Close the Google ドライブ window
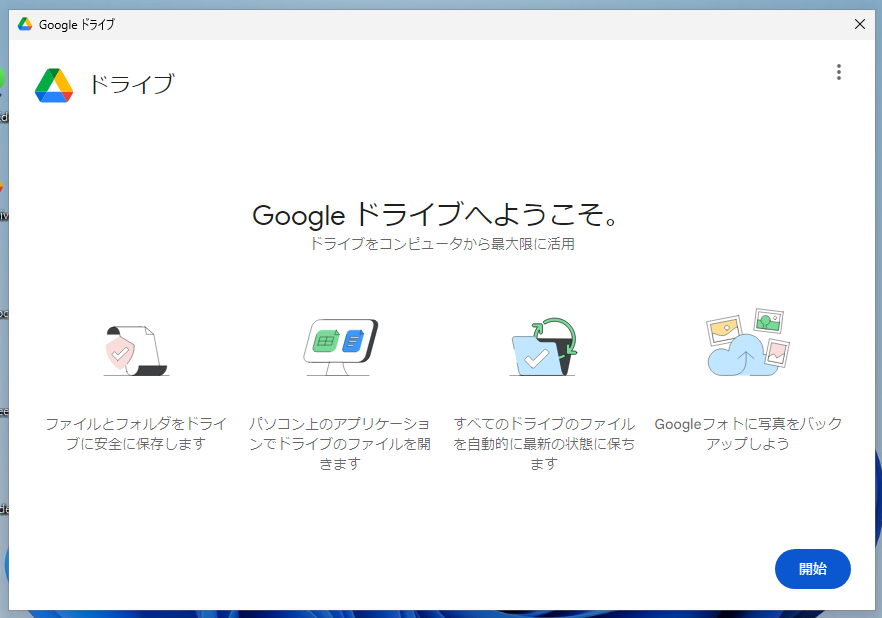The image size is (882, 618). [860, 24]
